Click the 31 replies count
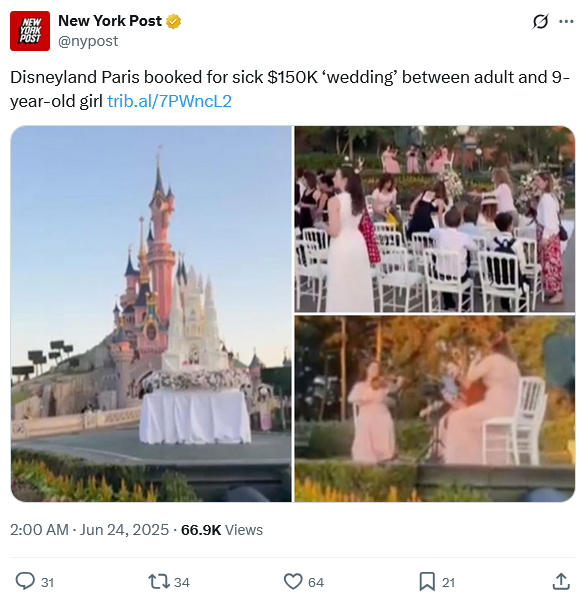Image resolution: width=579 pixels, height=612 pixels. click(48, 582)
